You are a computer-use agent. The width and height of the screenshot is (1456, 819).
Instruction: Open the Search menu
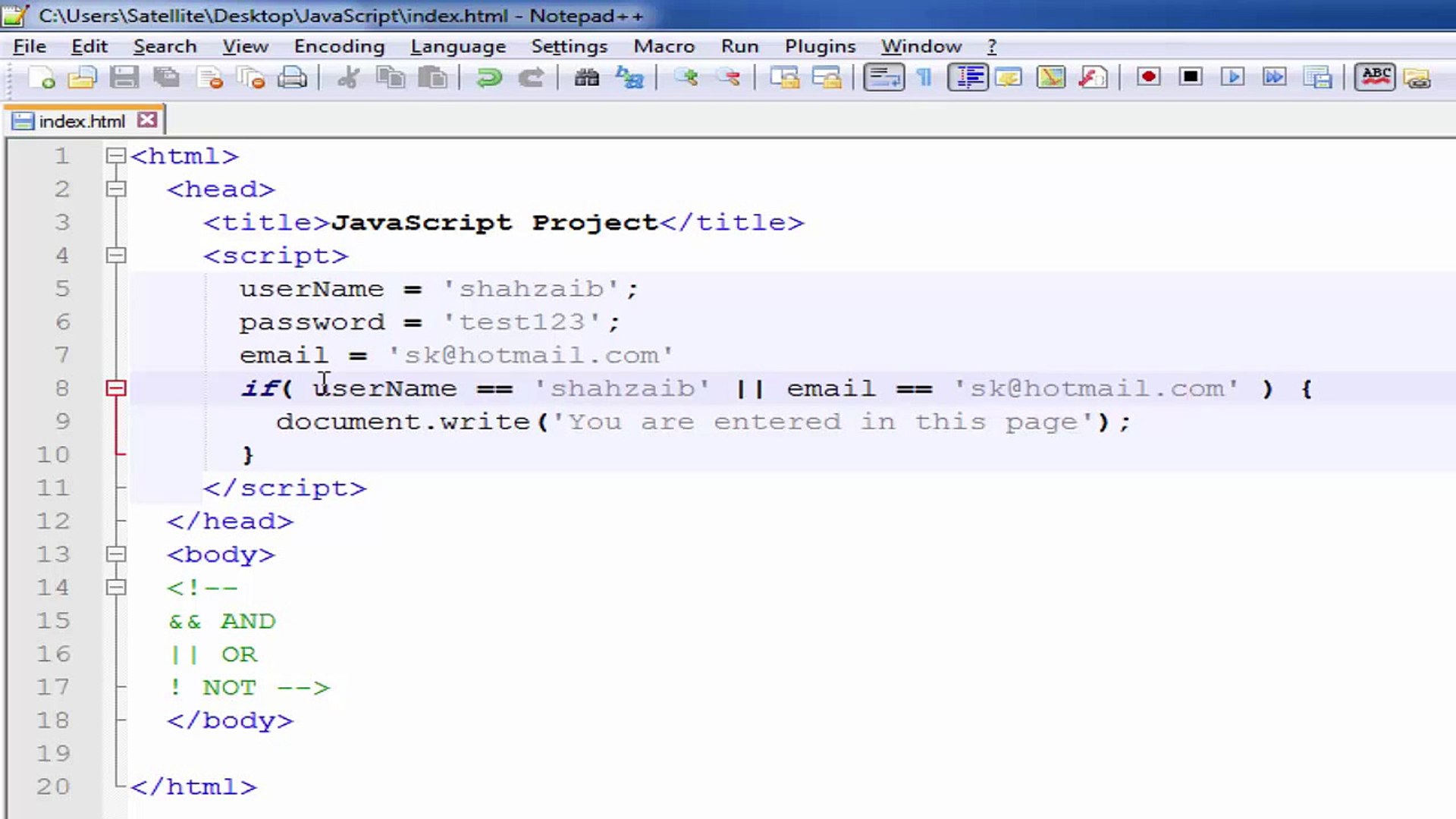[x=165, y=46]
